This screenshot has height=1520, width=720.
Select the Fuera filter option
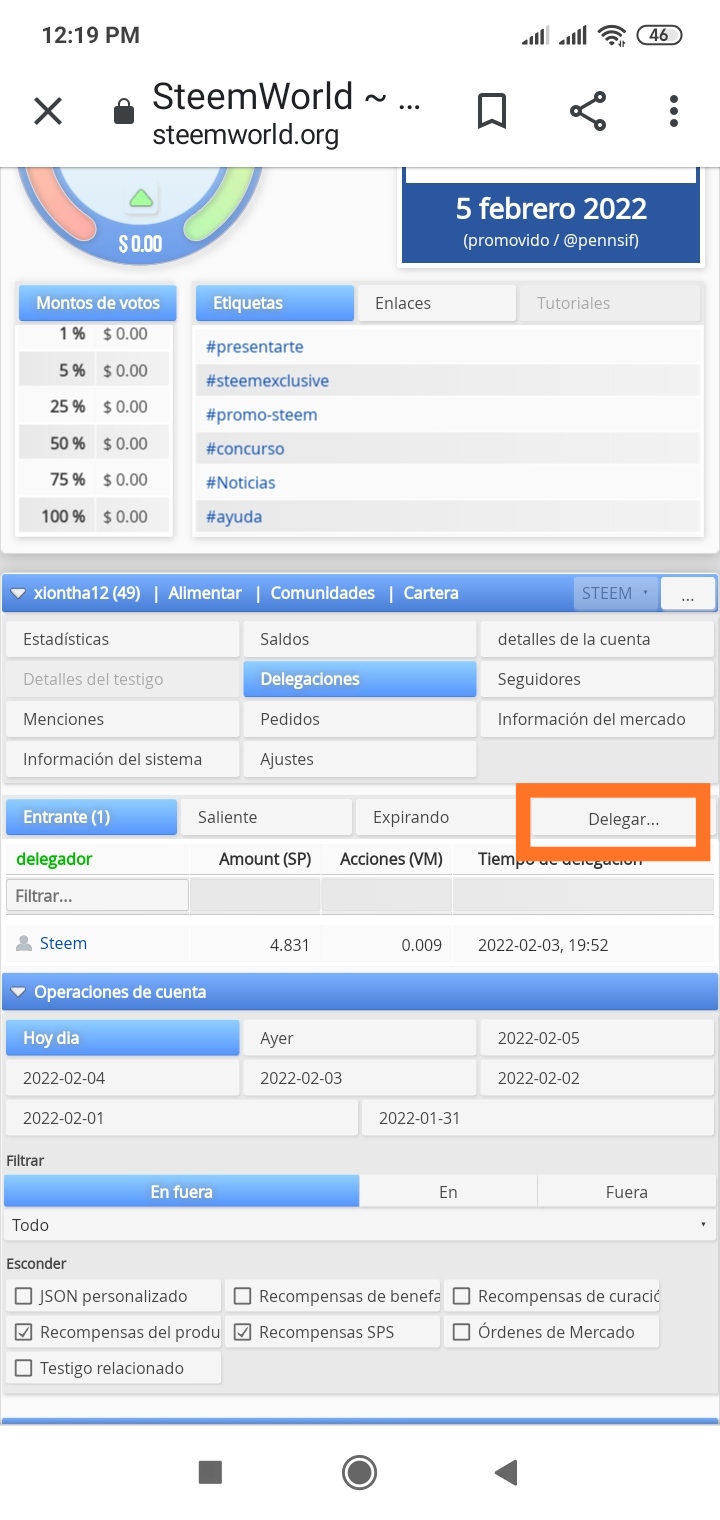627,1191
